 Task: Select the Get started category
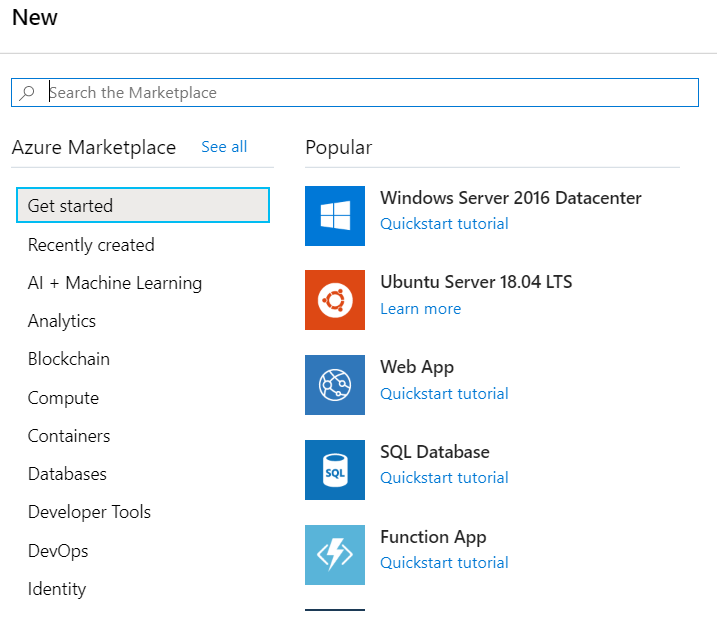tap(143, 206)
